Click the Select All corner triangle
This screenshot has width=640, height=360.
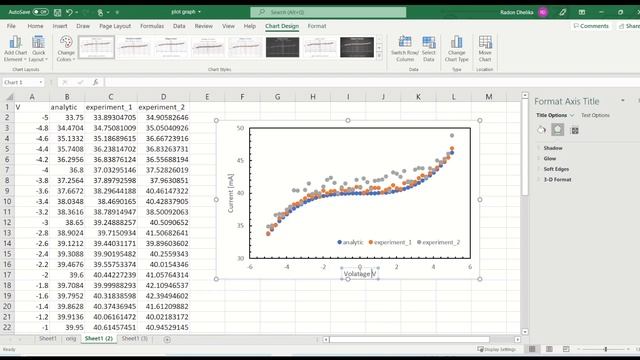pyautogui.click(x=9, y=97)
